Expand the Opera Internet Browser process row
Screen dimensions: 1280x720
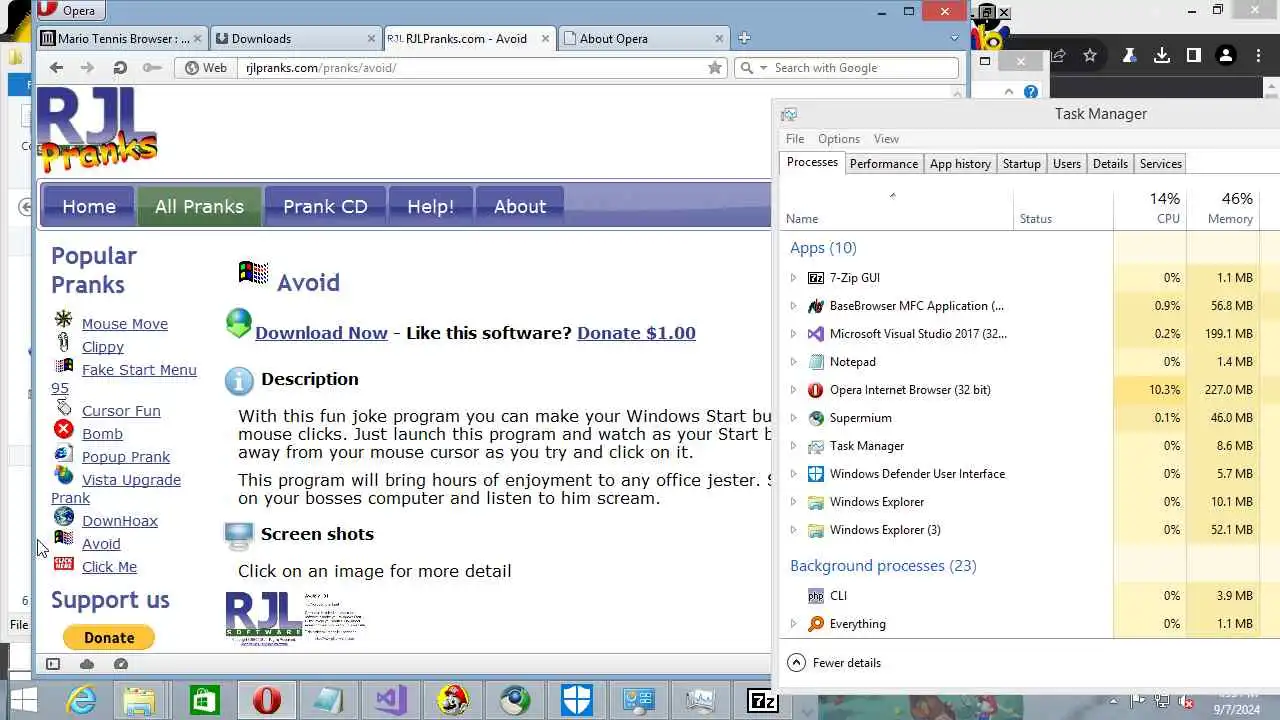(x=794, y=390)
